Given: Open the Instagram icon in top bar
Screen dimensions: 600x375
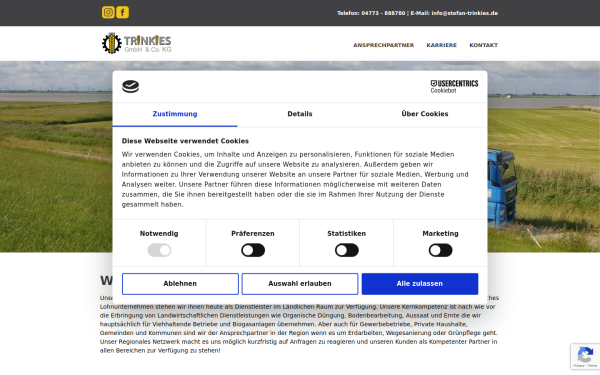Looking at the screenshot, I should [x=108, y=12].
